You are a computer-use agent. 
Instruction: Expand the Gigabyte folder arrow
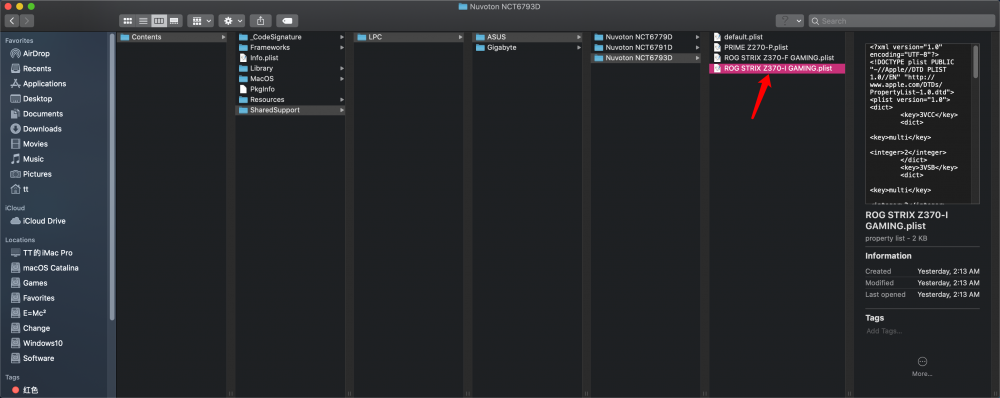(579, 47)
